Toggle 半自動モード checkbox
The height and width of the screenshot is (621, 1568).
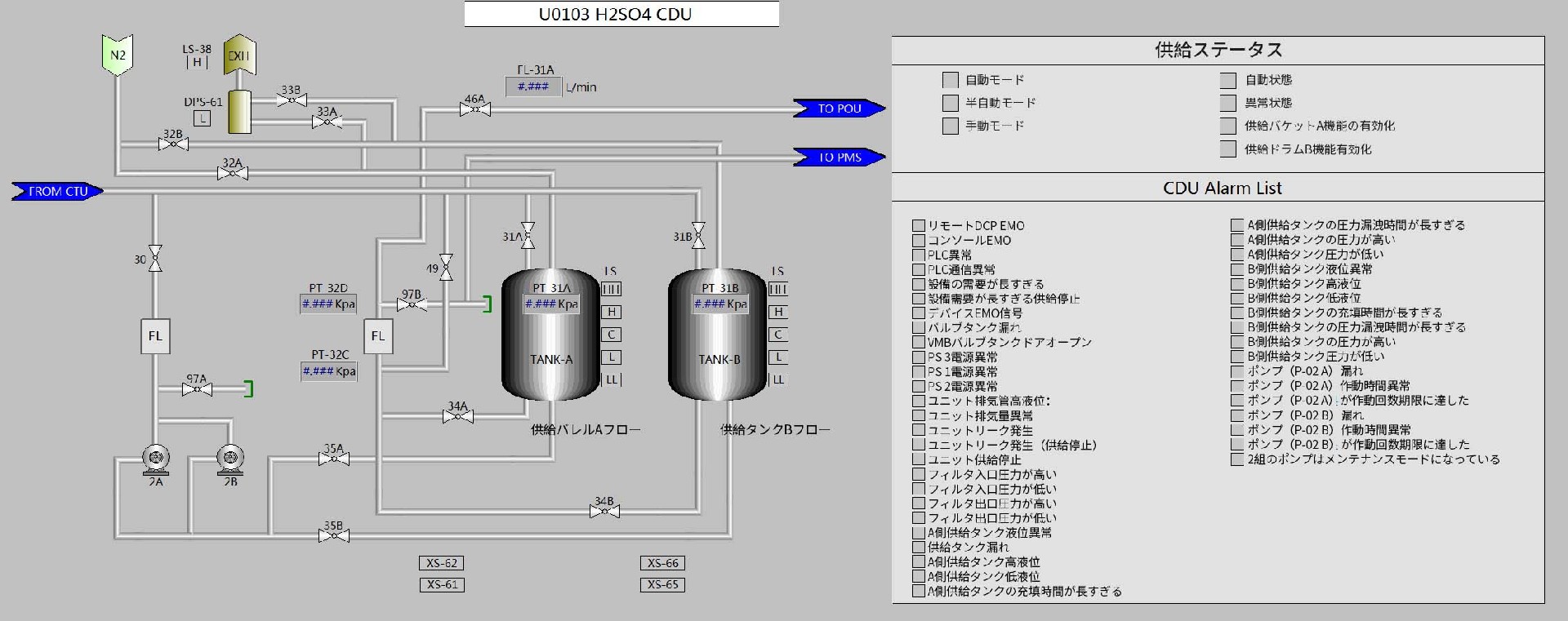point(950,103)
